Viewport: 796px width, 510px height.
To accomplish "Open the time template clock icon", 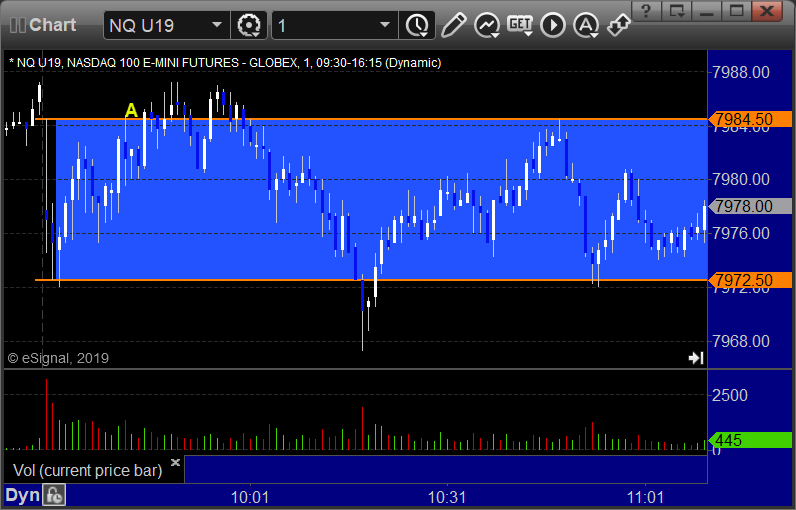I will click(417, 25).
